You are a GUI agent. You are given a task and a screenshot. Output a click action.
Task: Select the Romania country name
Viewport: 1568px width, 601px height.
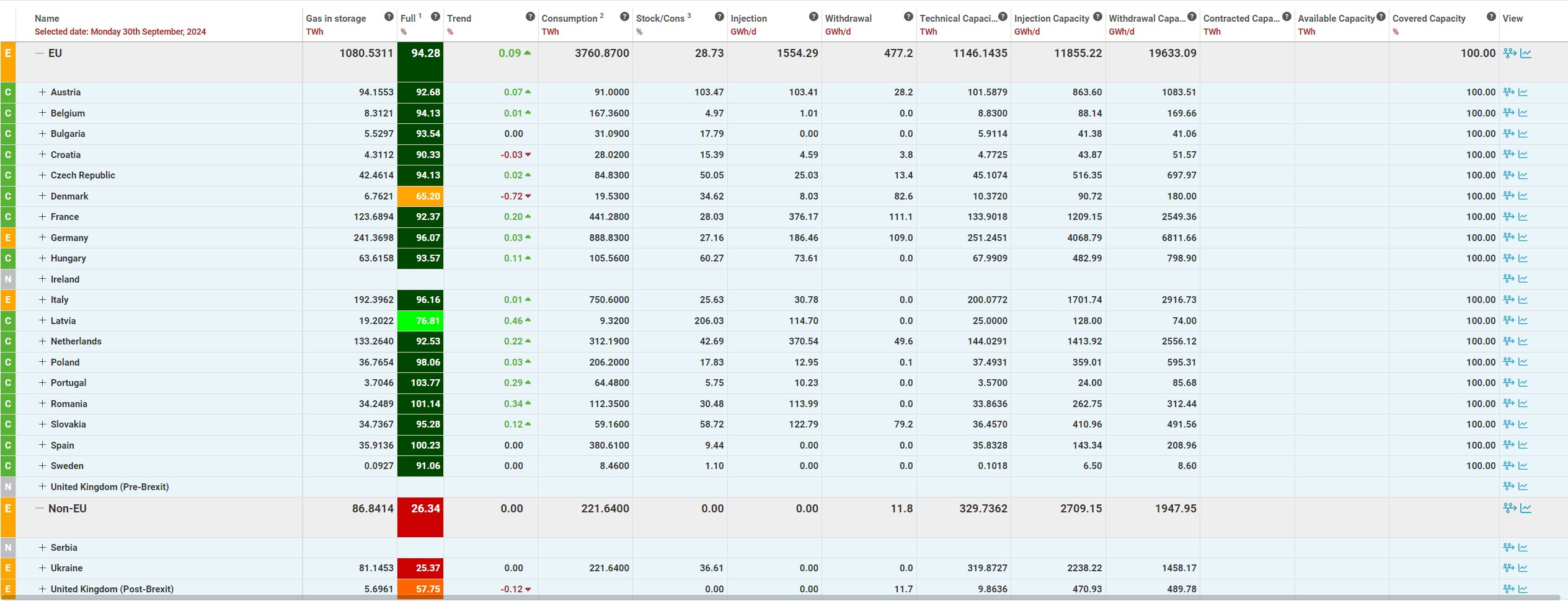(x=69, y=404)
